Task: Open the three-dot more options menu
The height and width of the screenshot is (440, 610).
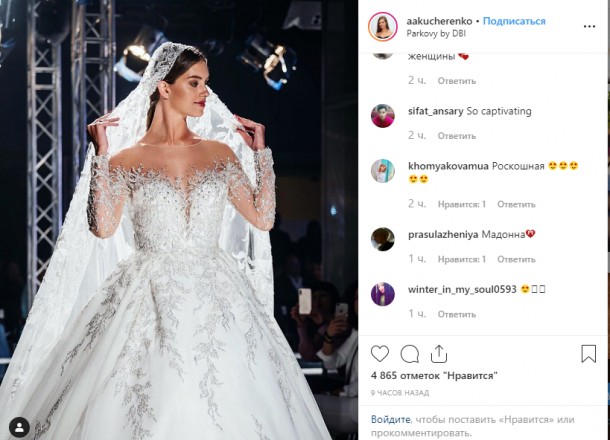Action: click(589, 26)
